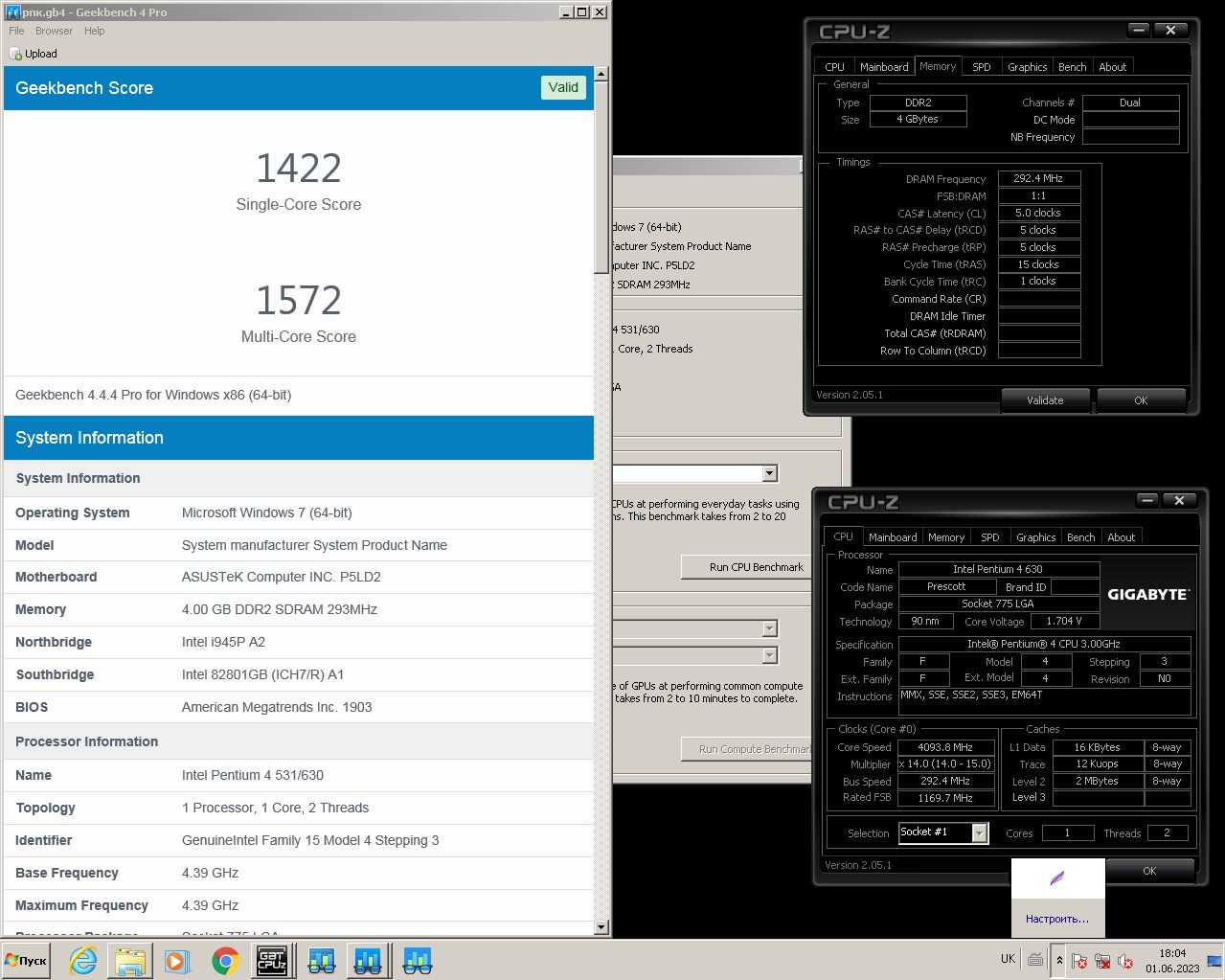Open Mainboard tab in Gigabyte CPU-Z window
The width and height of the screenshot is (1225, 980).
893,537
